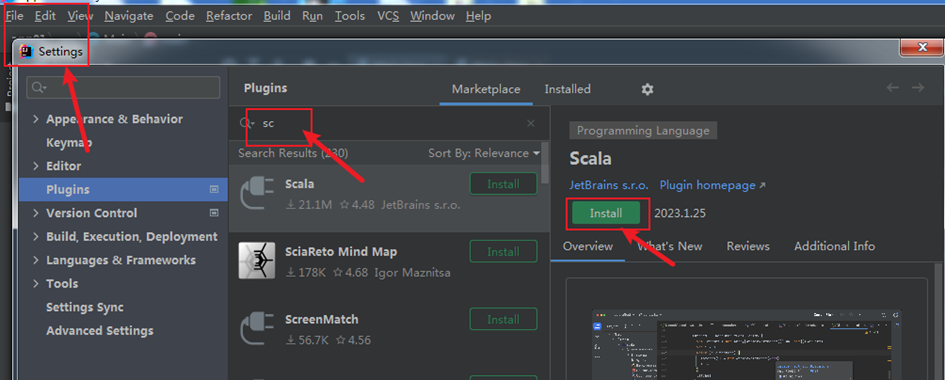Clear the plugin search text with the X icon
Viewport: 945px width, 380px height.
530,123
